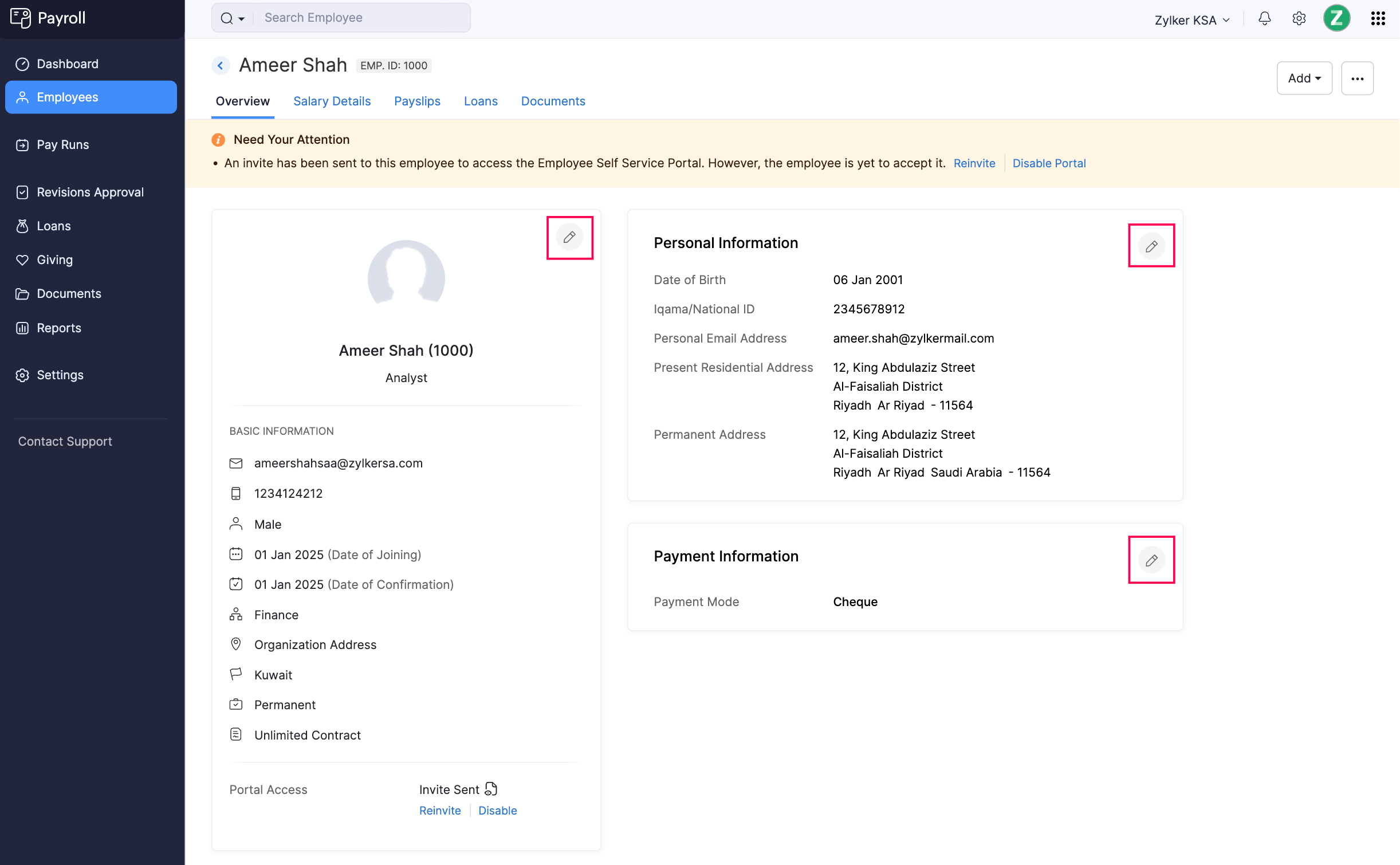The width and height of the screenshot is (1400, 865).
Task: Go back using the arrow beside Ameer Shah
Action: (221, 65)
